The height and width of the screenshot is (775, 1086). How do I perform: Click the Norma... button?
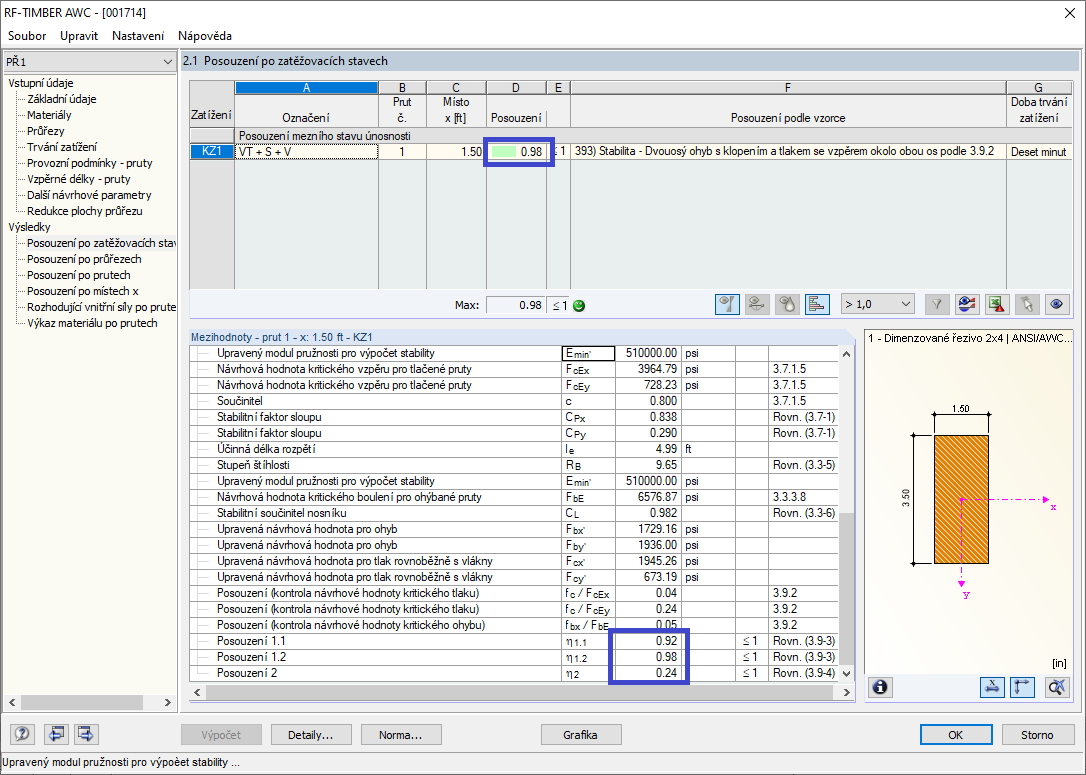pos(401,735)
